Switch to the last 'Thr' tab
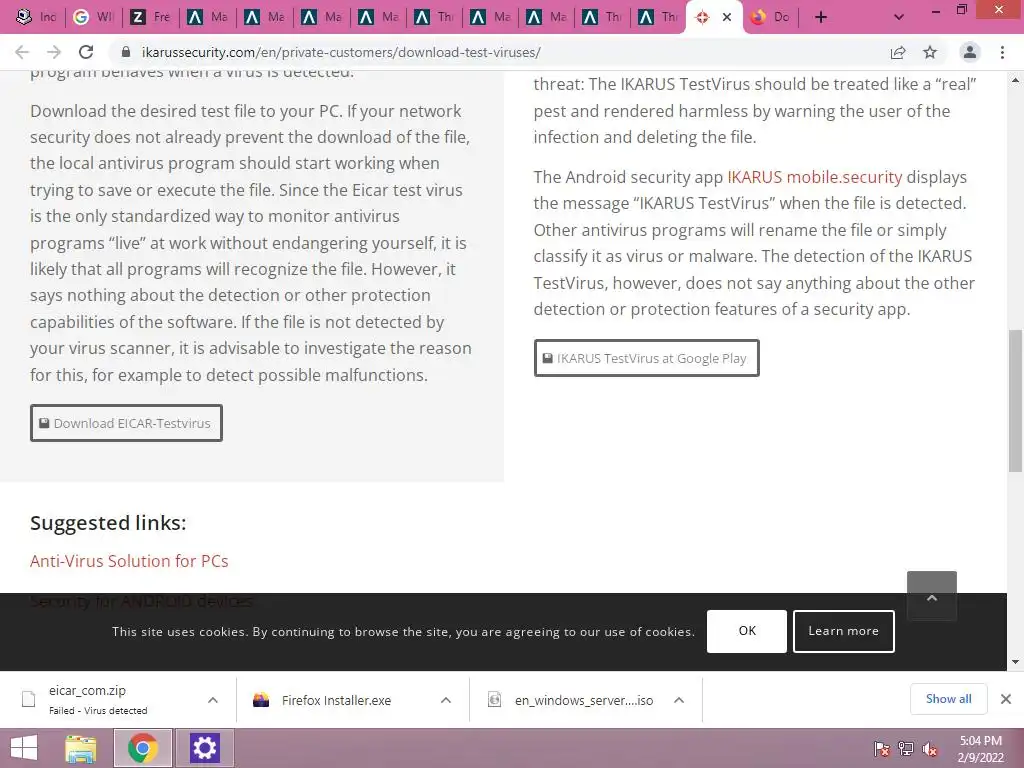 (x=658, y=17)
